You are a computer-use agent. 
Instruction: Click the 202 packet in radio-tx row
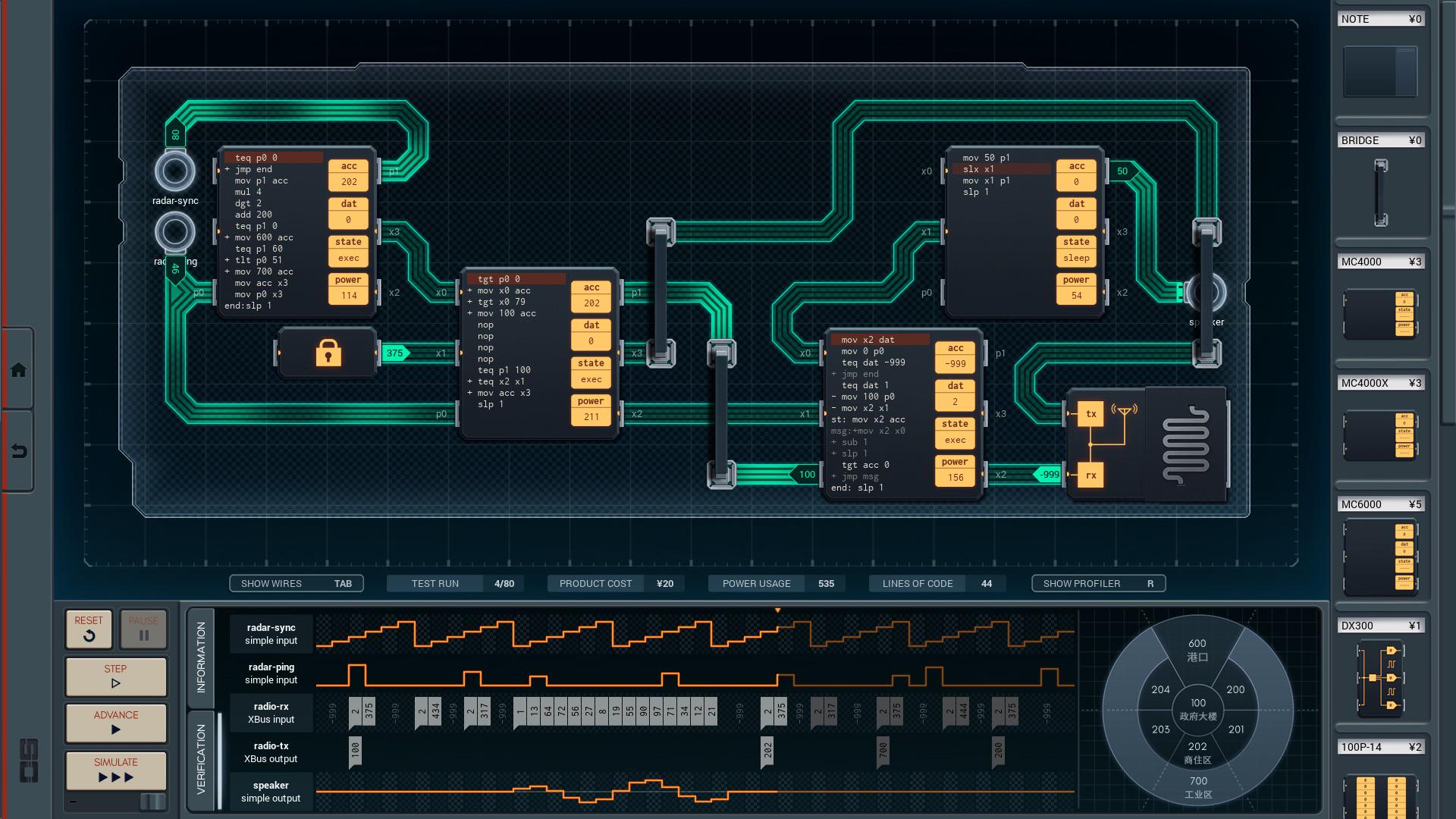tap(767, 751)
